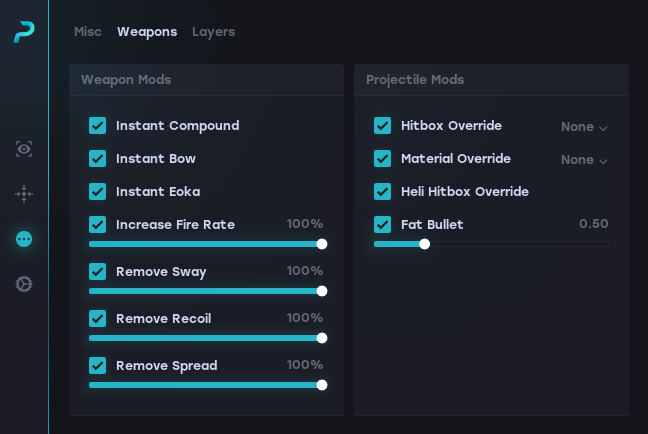Image resolution: width=648 pixels, height=434 pixels.
Task: Disable the Instant Bow option
Action: [x=98, y=159]
